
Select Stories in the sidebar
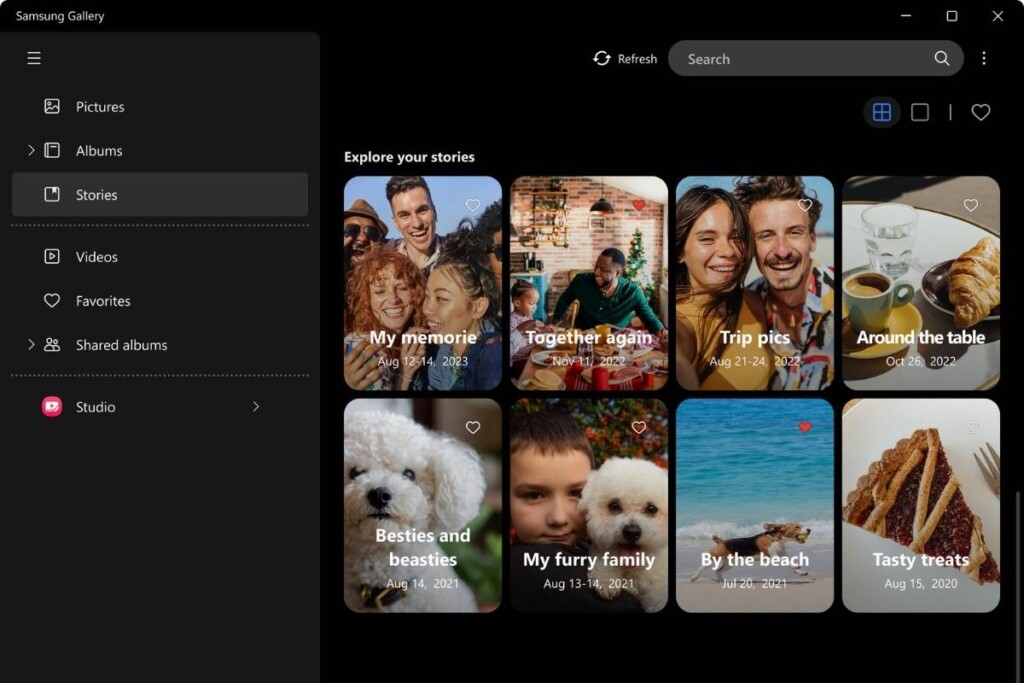(x=160, y=194)
